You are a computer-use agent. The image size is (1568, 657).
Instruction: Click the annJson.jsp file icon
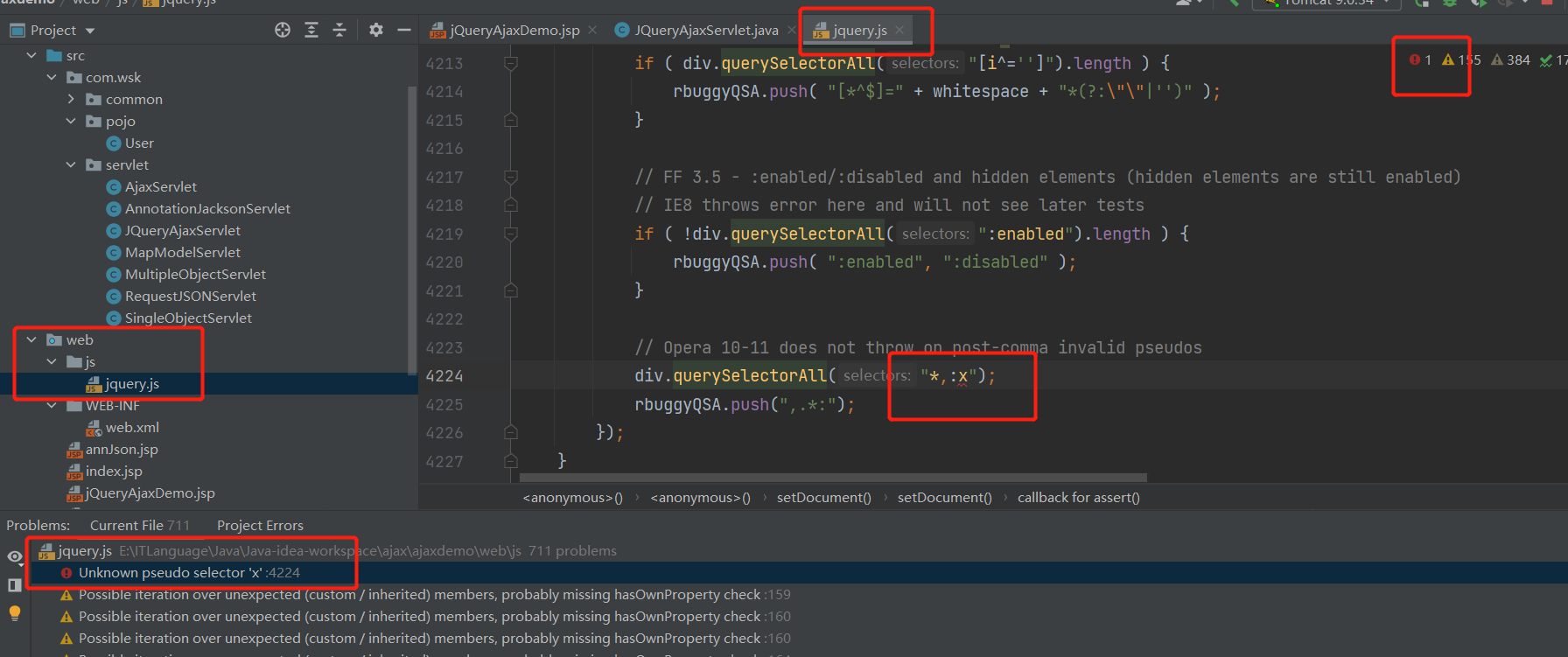[74, 450]
